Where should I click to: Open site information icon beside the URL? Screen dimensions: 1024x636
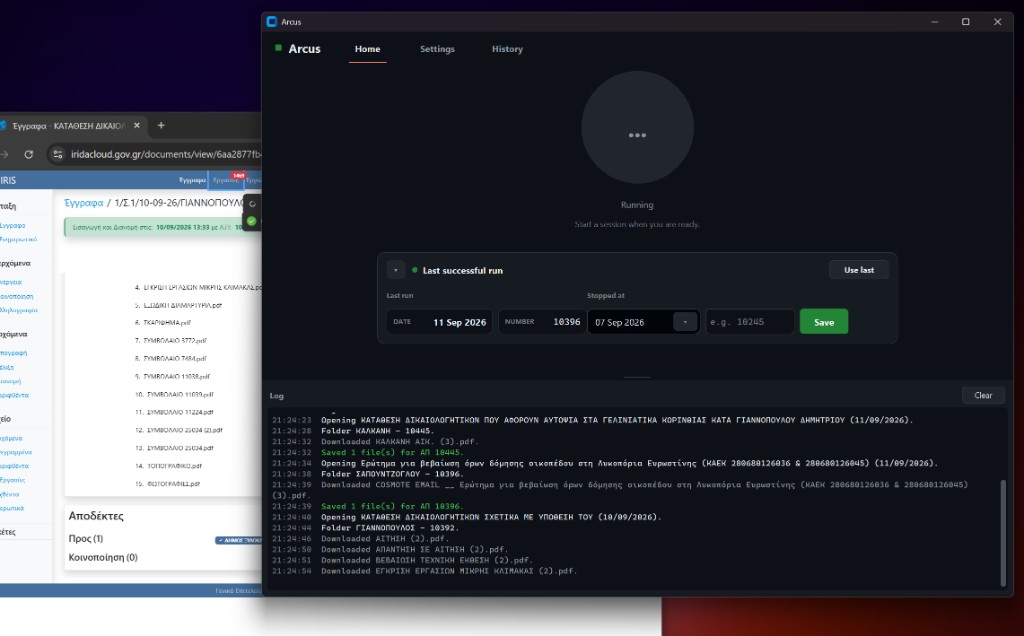pos(58,154)
